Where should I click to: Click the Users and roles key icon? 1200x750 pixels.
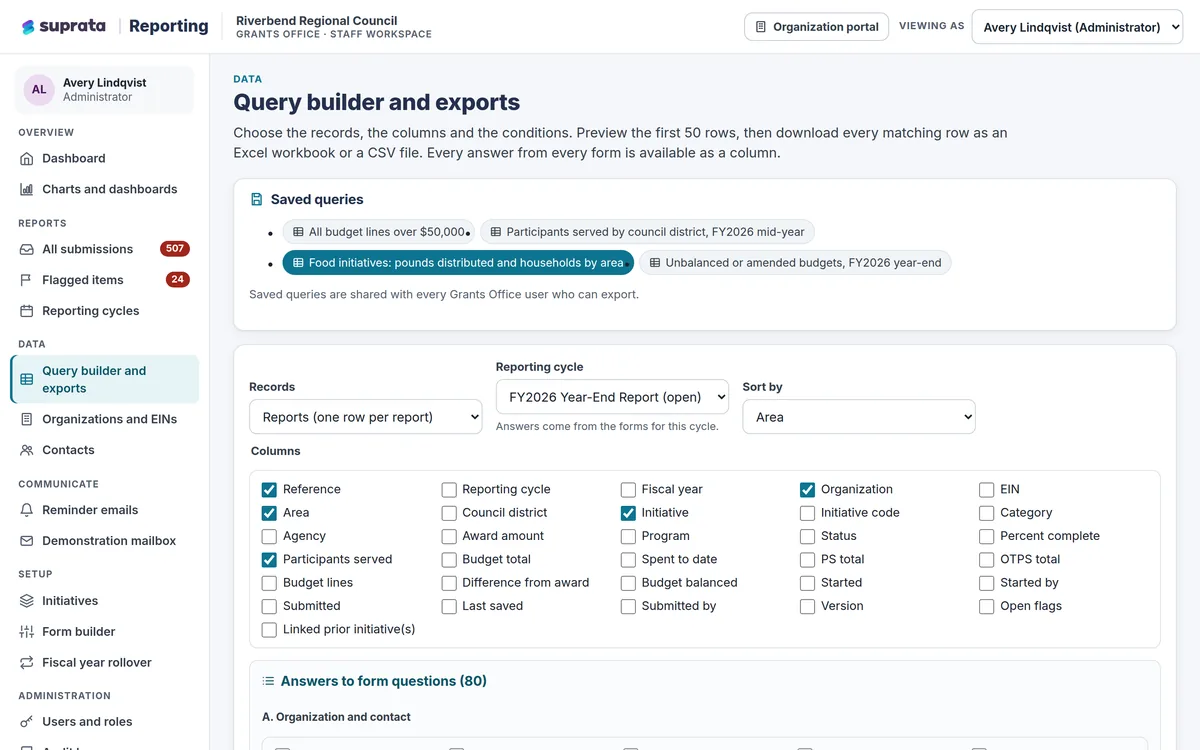[27, 722]
